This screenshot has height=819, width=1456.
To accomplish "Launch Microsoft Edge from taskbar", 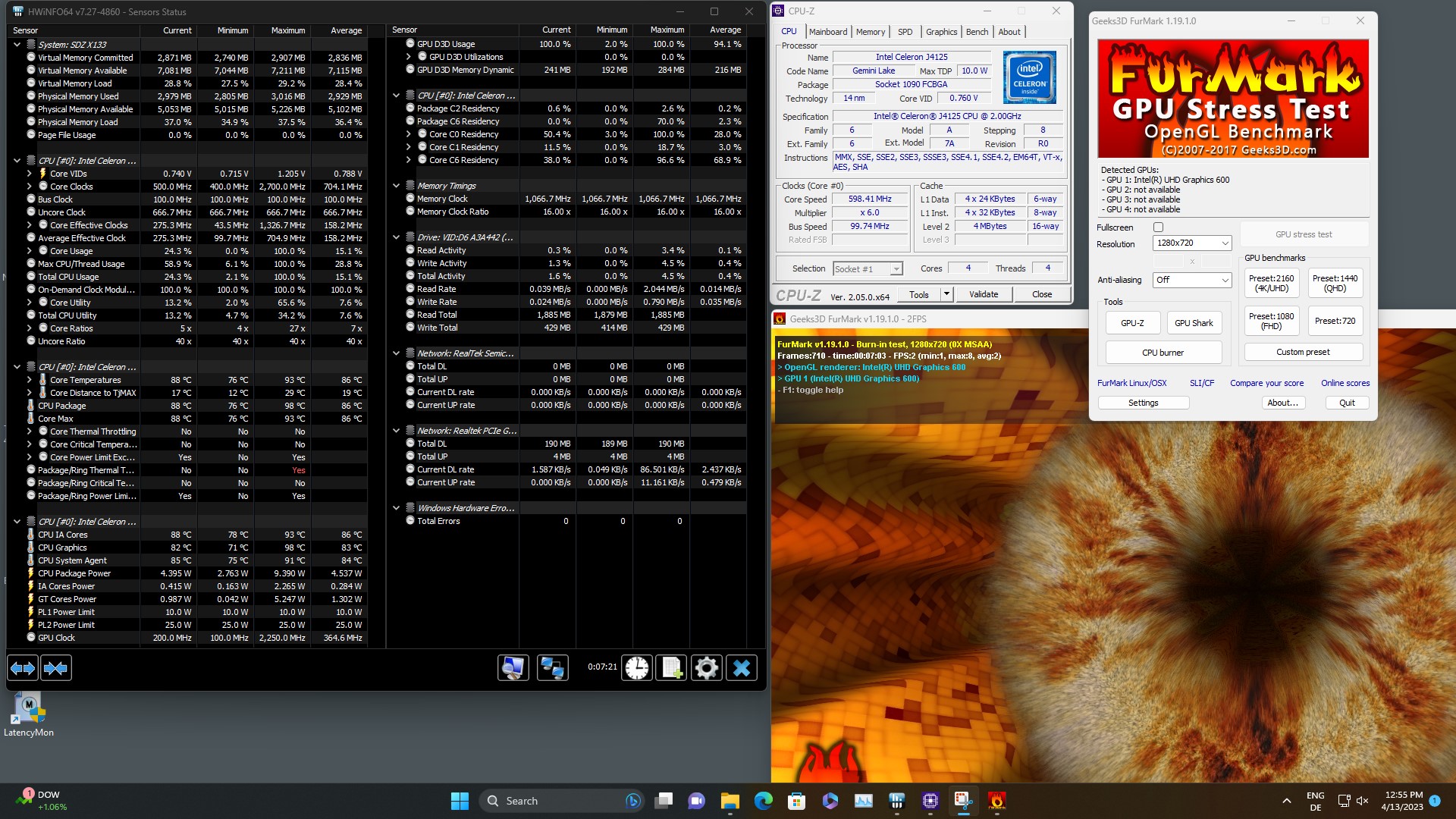I will pos(763,801).
